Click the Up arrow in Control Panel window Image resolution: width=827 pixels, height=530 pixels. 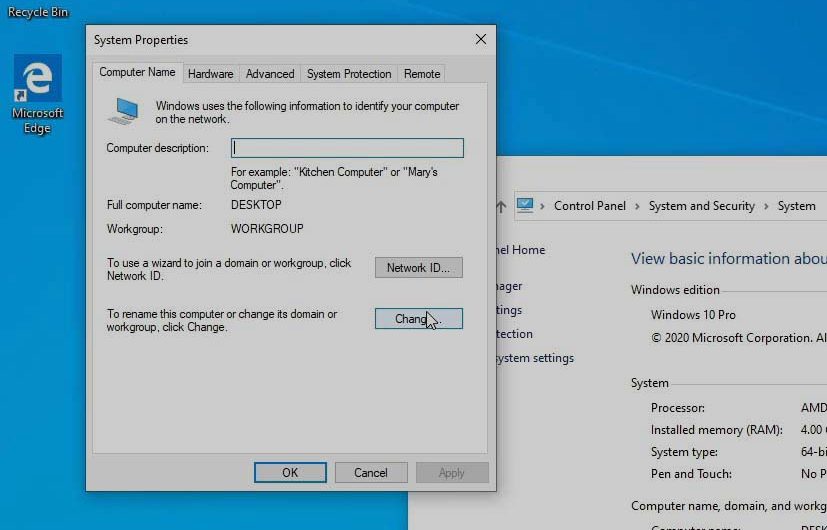click(501, 206)
